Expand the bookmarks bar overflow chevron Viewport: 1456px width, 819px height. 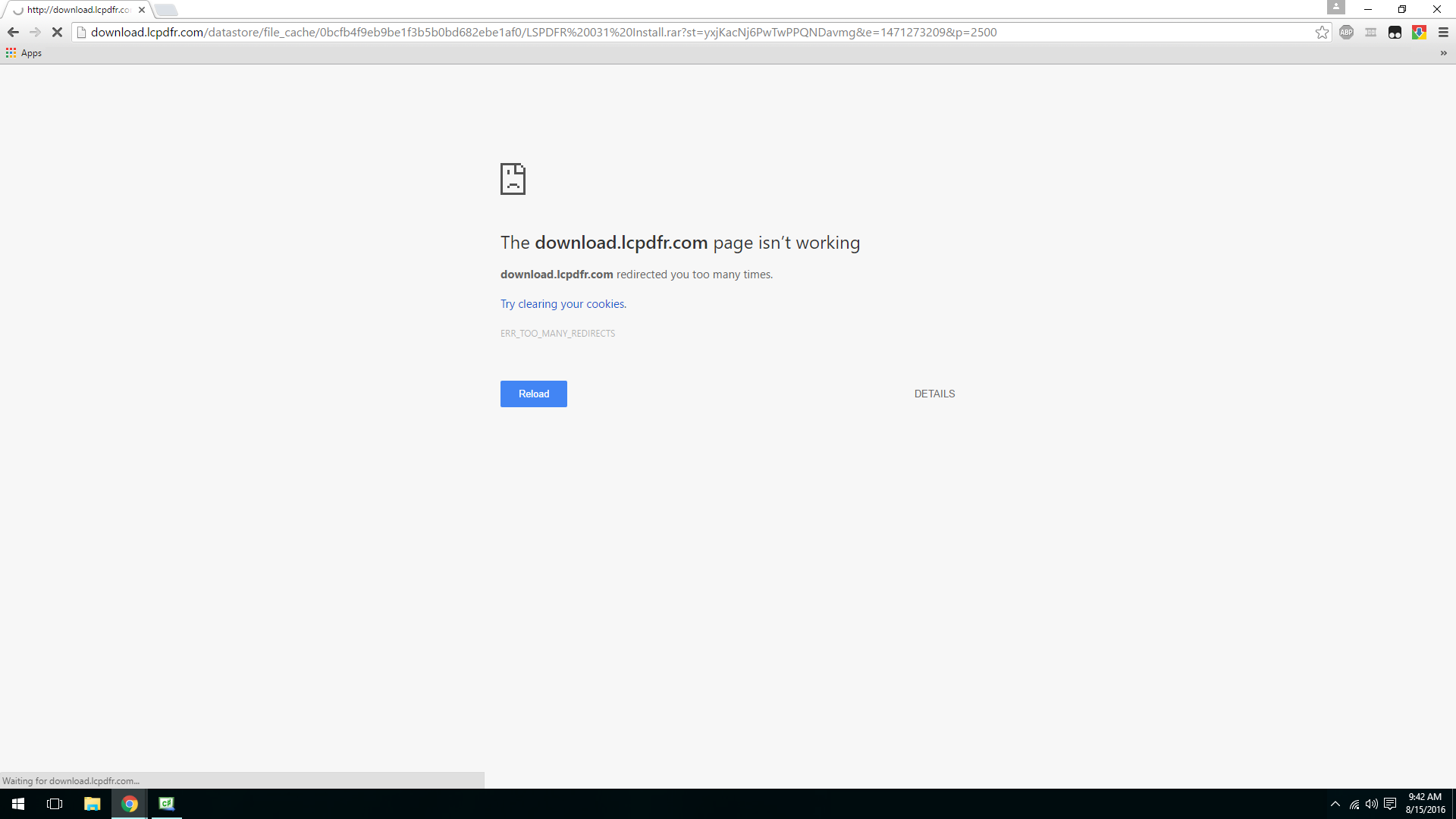1443,53
